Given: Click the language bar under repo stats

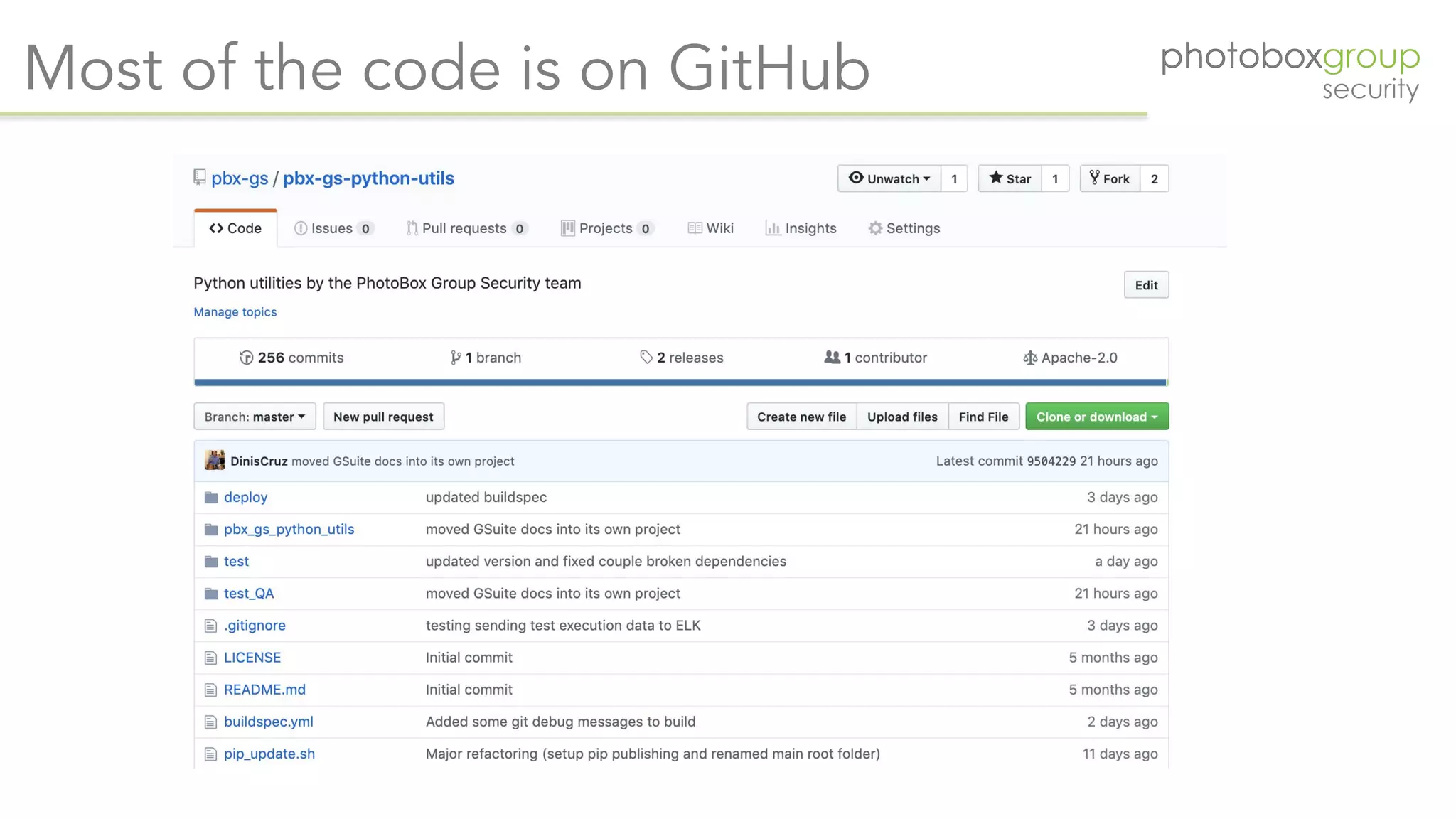Looking at the screenshot, I should [681, 382].
